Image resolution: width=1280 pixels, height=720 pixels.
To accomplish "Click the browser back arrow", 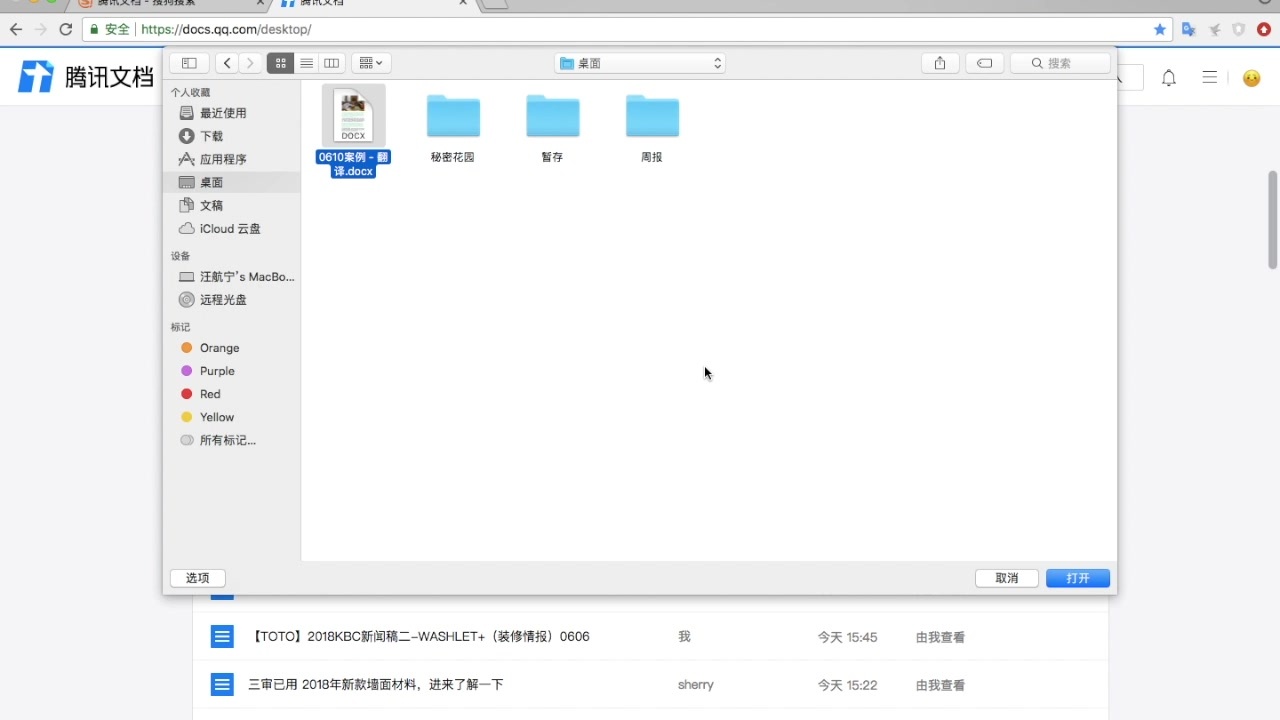I will click(15, 29).
